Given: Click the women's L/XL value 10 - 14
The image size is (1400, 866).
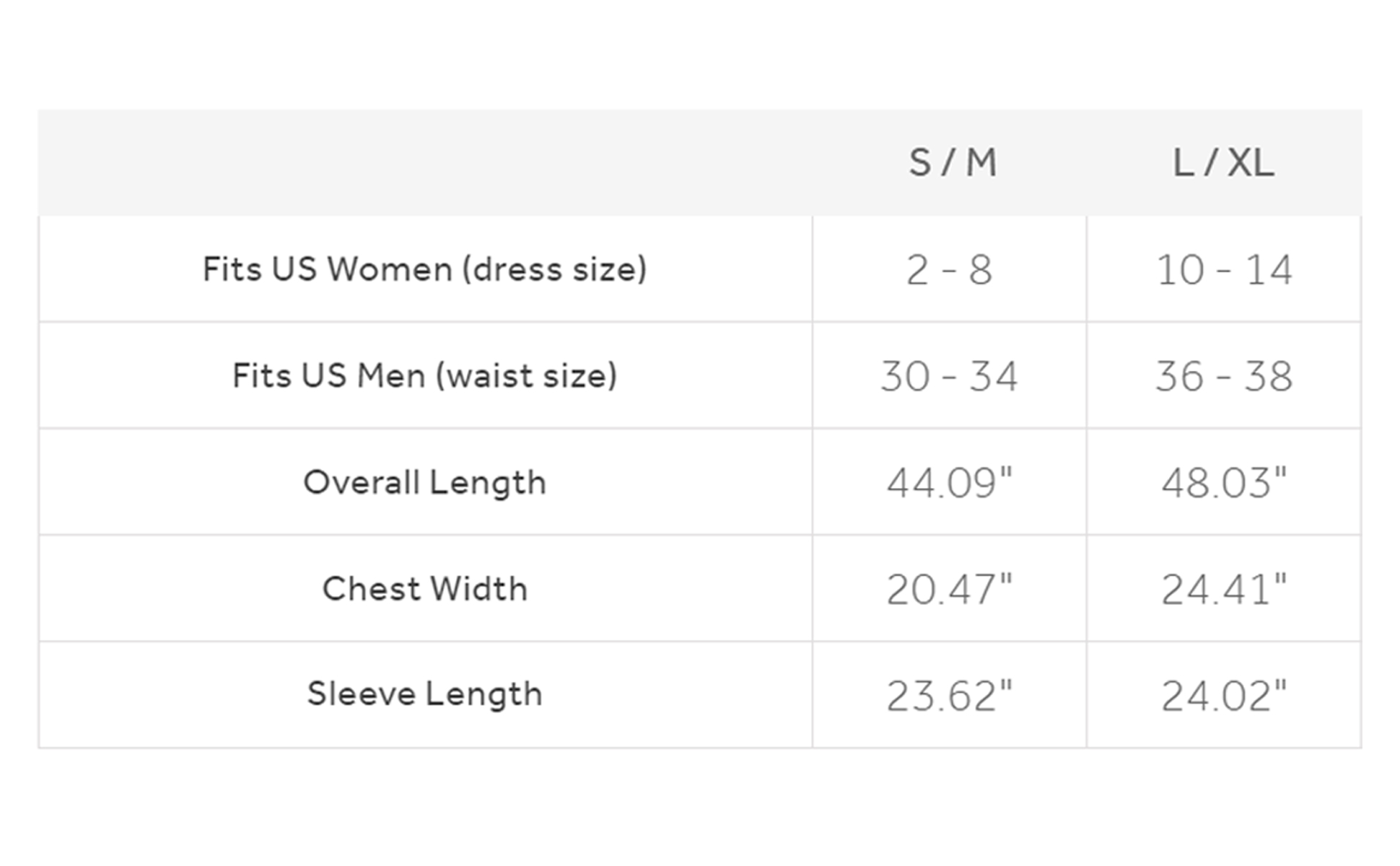Looking at the screenshot, I should 1224,270.
